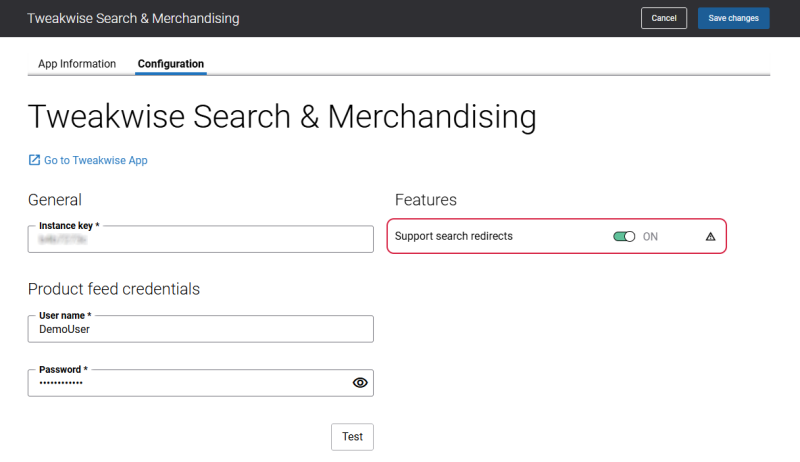Click into the User name field
Screen dimensions: 800x462
[201, 329]
